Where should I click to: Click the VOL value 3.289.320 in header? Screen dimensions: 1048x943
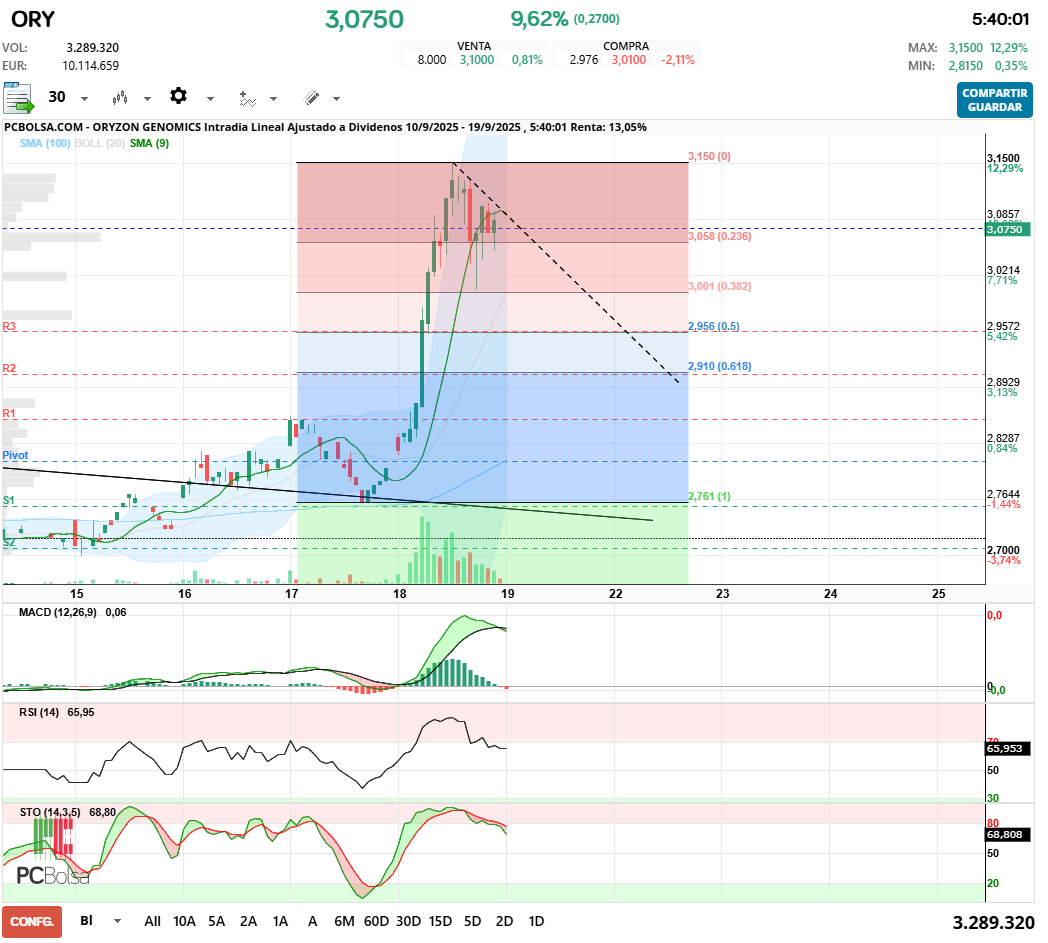click(93, 48)
